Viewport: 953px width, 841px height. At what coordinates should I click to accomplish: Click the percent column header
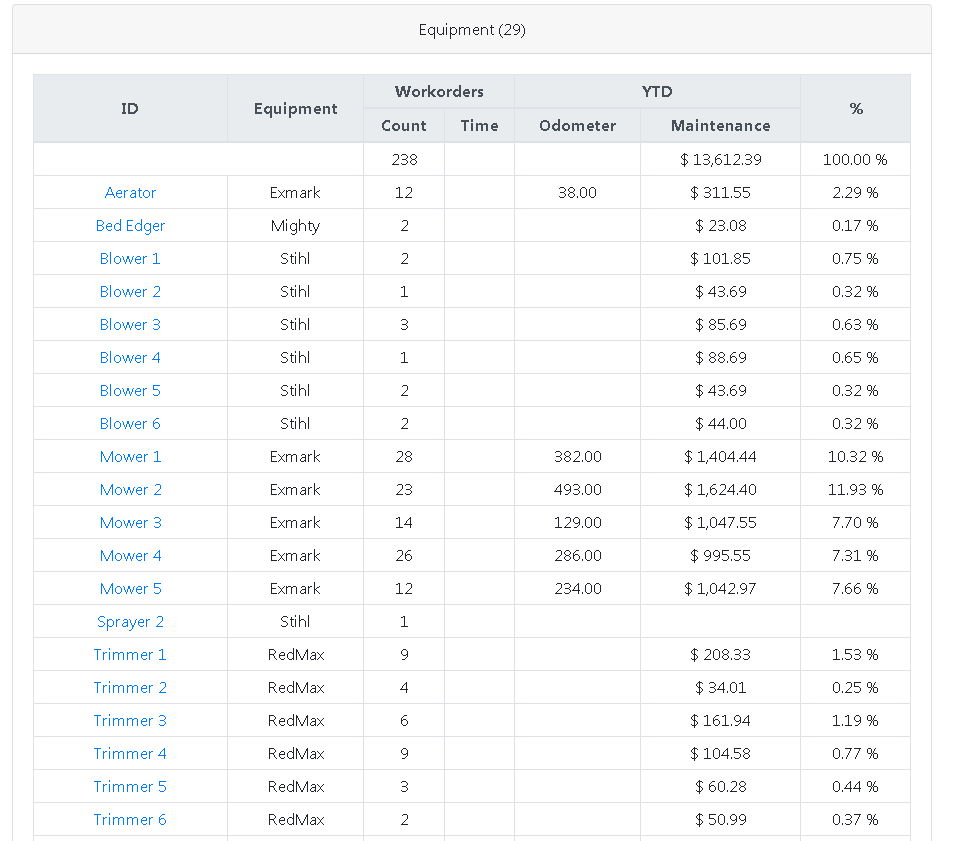coord(855,108)
